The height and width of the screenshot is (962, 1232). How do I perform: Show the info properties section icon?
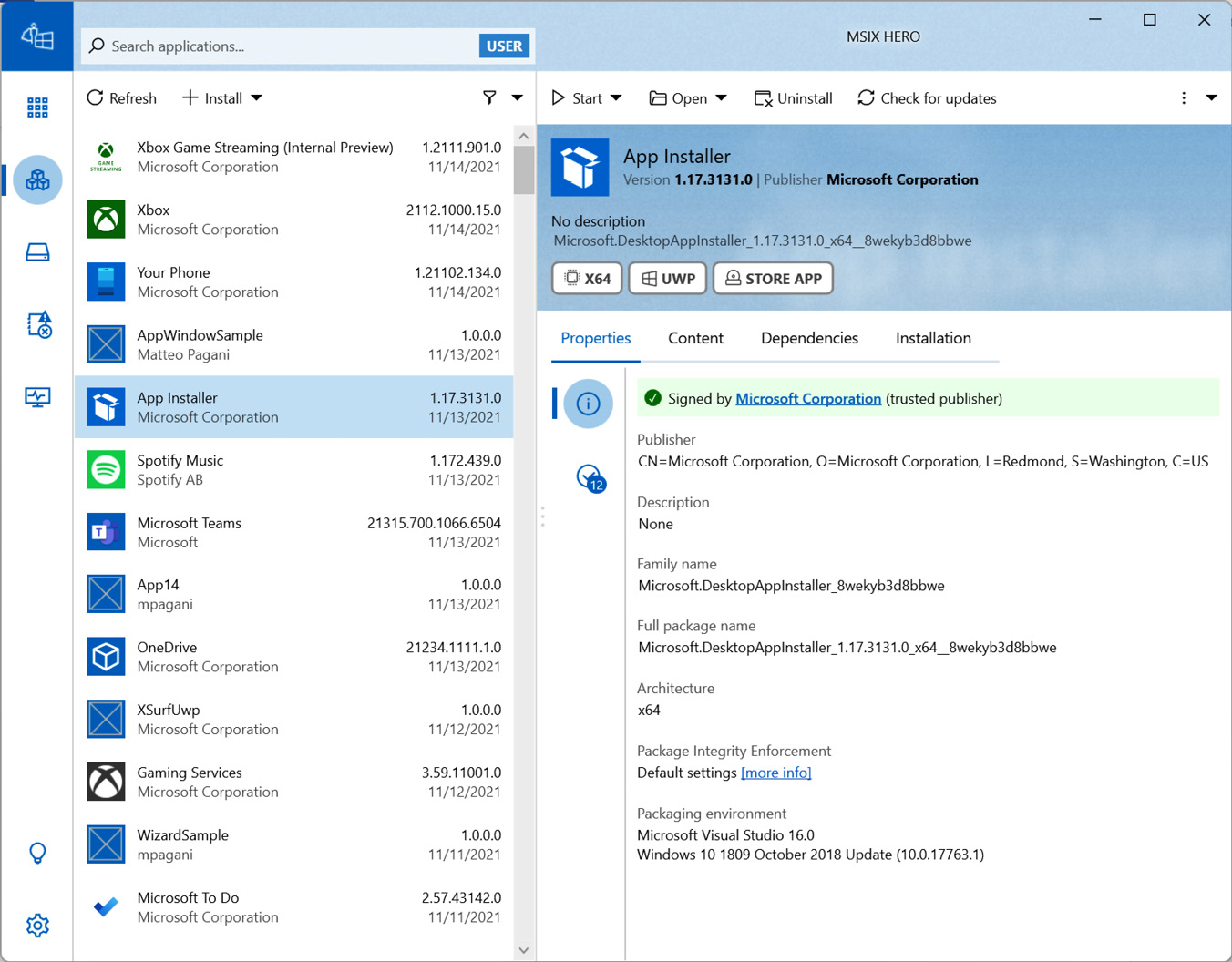click(x=588, y=404)
